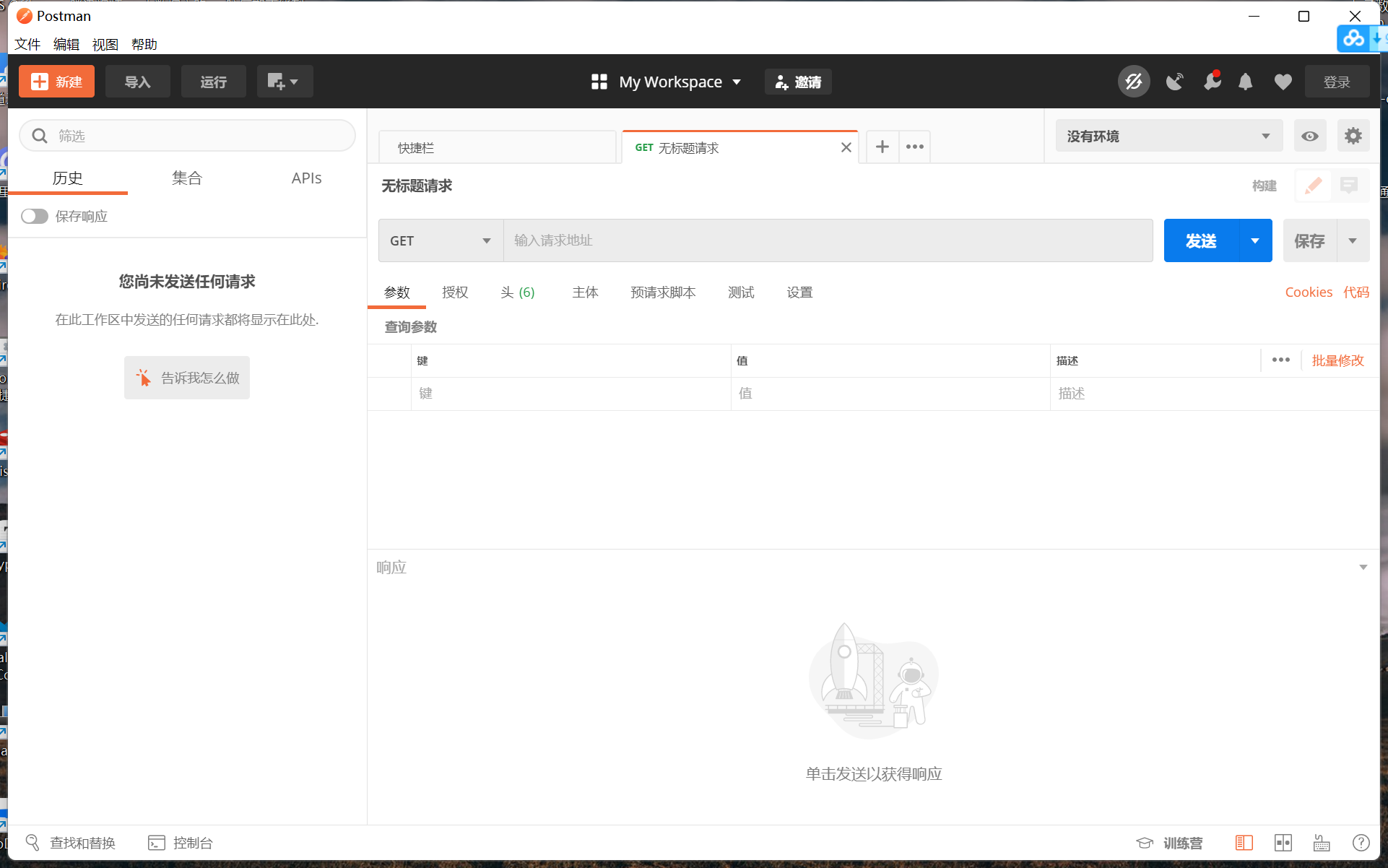Open environment management gear icon
The height and width of the screenshot is (868, 1388).
1353,136
